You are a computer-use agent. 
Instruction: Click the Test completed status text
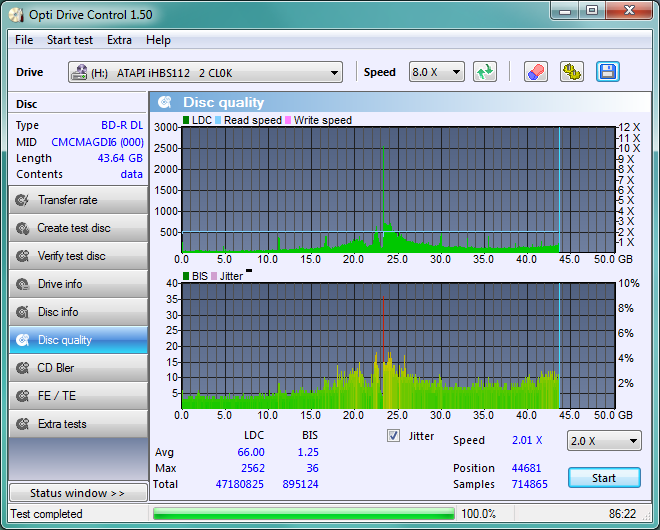[x=46, y=514]
